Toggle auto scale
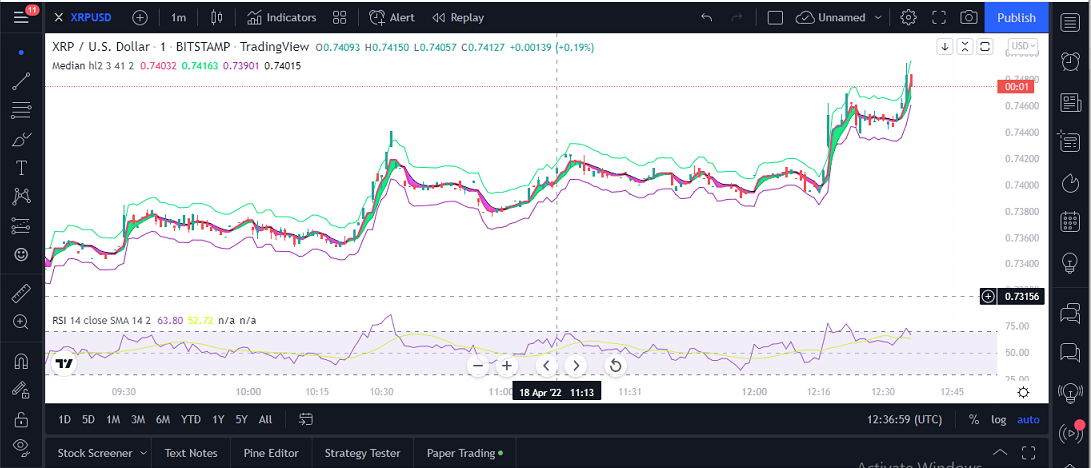 point(1028,419)
